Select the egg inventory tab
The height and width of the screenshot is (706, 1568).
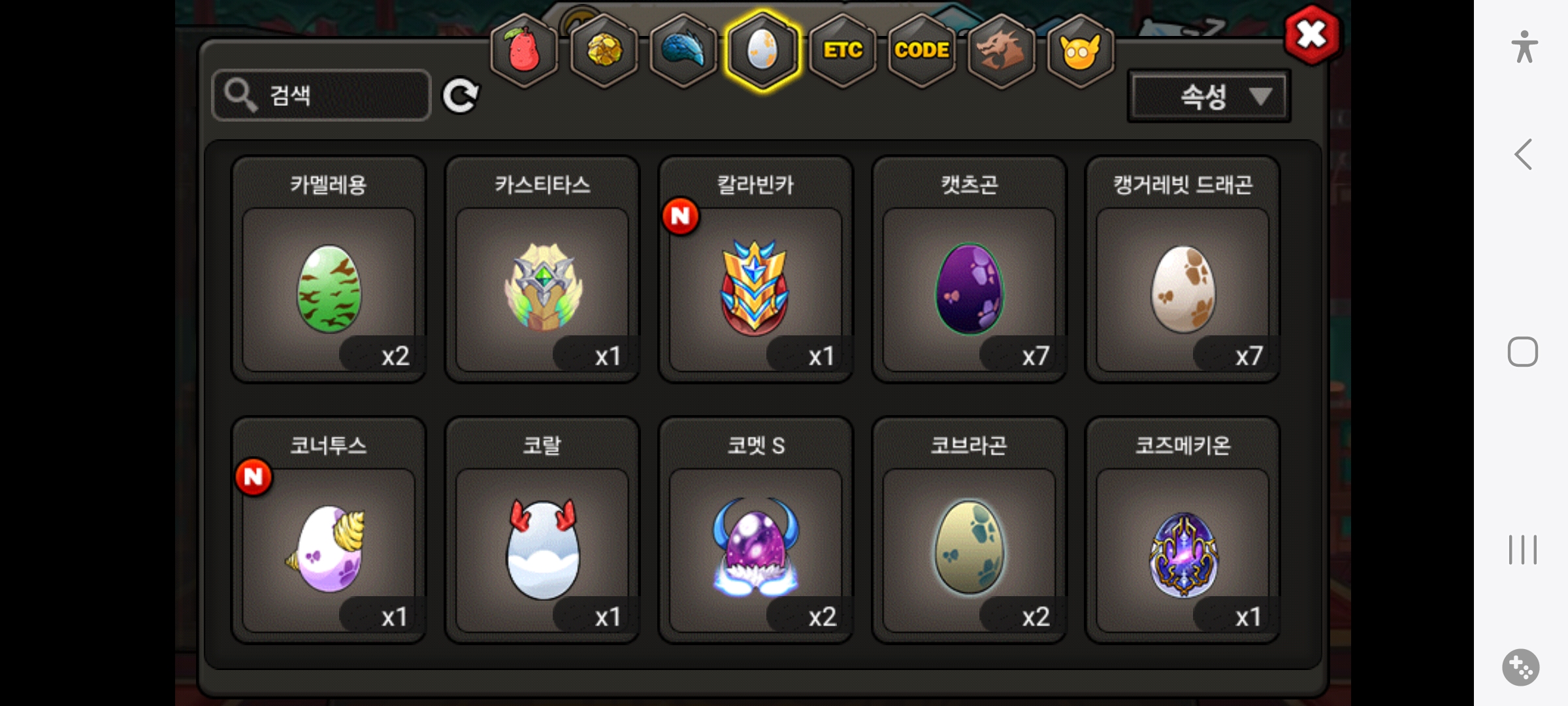[x=762, y=50]
